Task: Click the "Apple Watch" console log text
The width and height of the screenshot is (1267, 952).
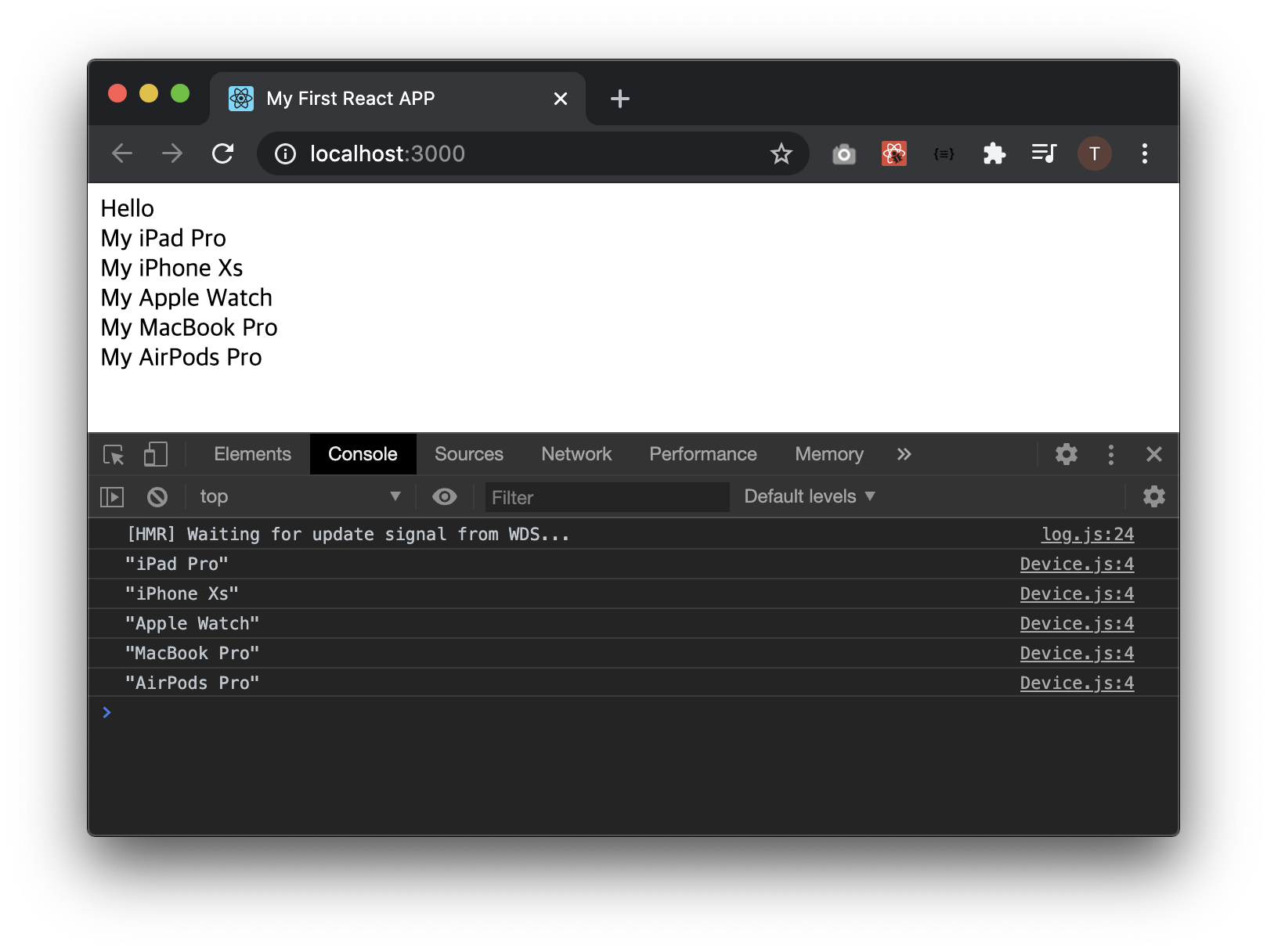Action: (192, 623)
